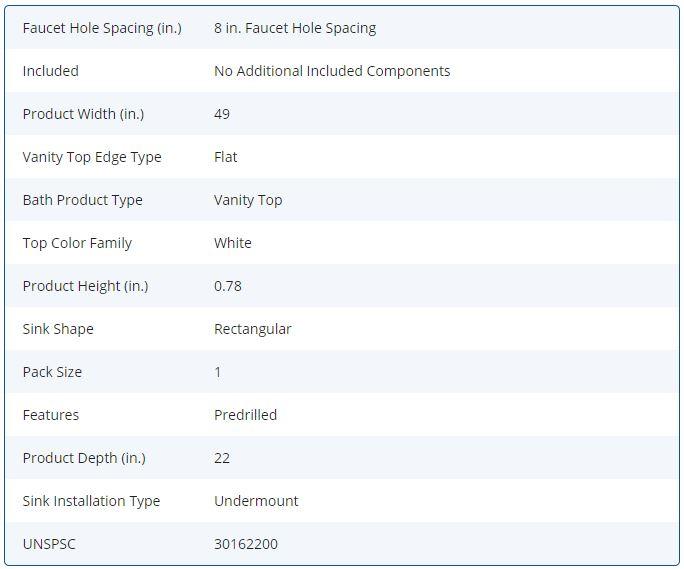684x569 pixels.
Task: Click the Product Height (in.) label
Action: point(85,286)
